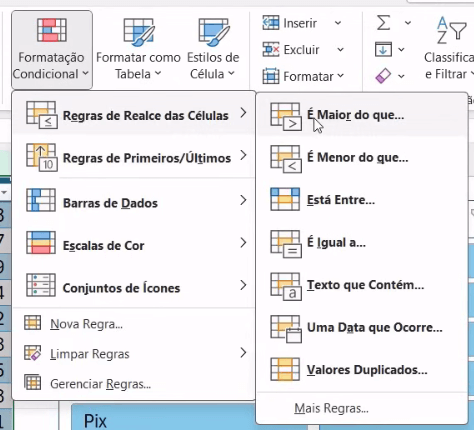Click the Gerenciar Regras icon
474x430 pixels.
[33, 383]
